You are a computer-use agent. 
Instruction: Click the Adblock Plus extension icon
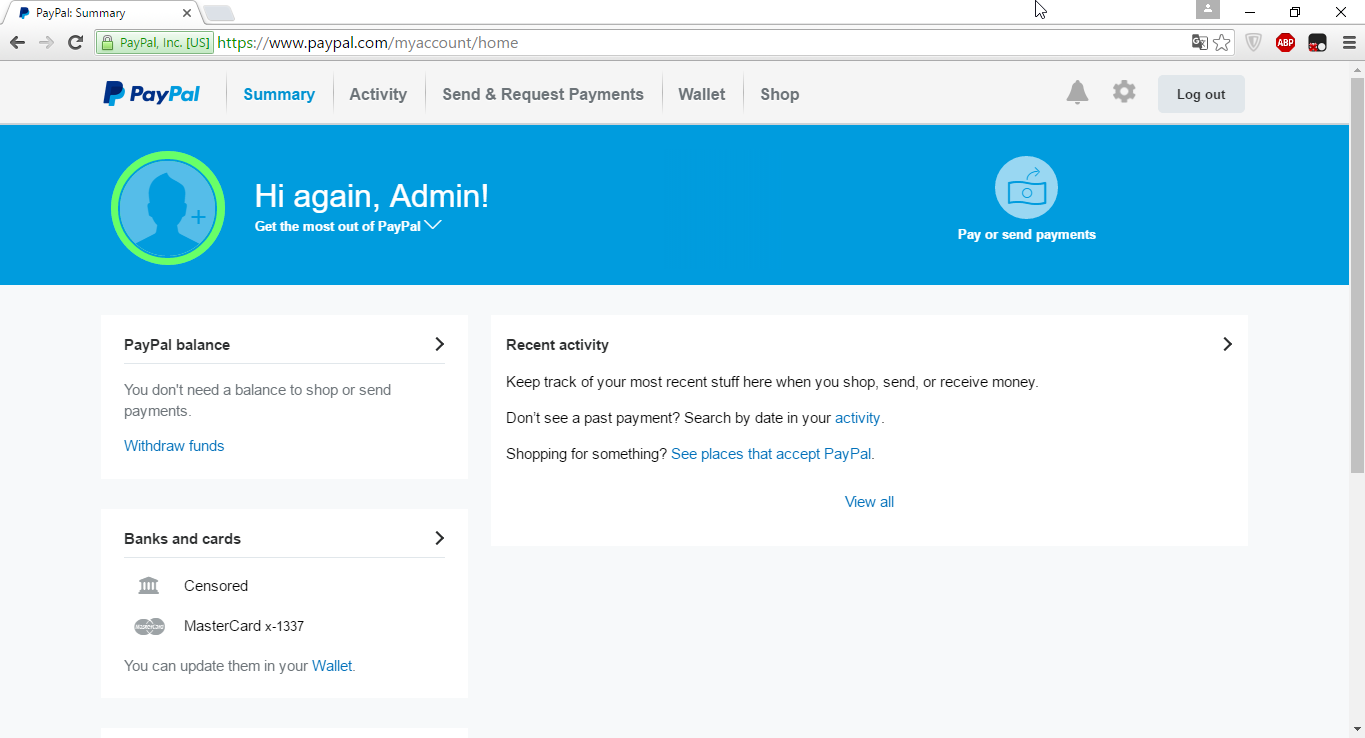(x=1285, y=43)
